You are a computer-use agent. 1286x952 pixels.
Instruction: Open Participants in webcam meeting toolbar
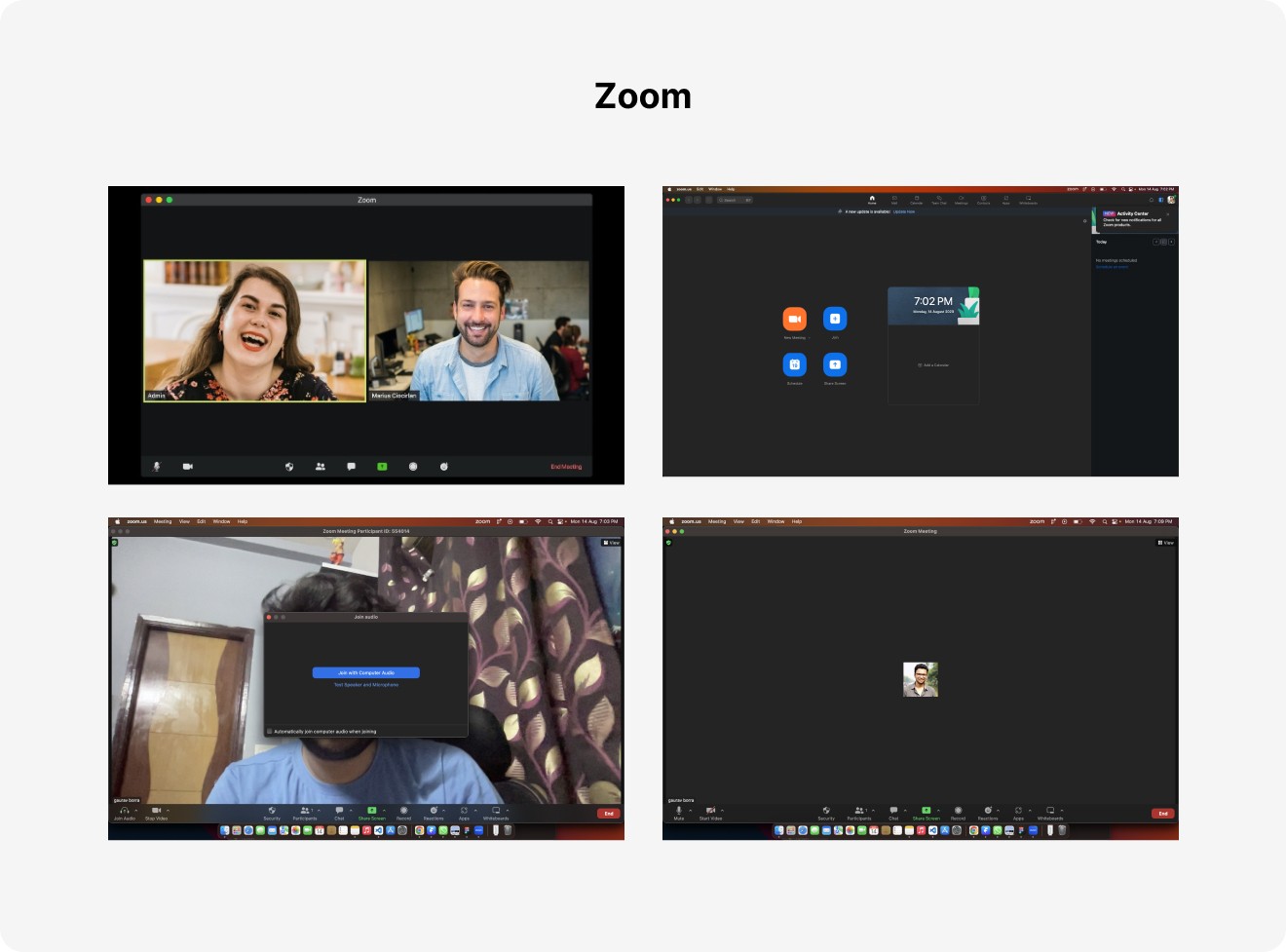[x=305, y=813]
